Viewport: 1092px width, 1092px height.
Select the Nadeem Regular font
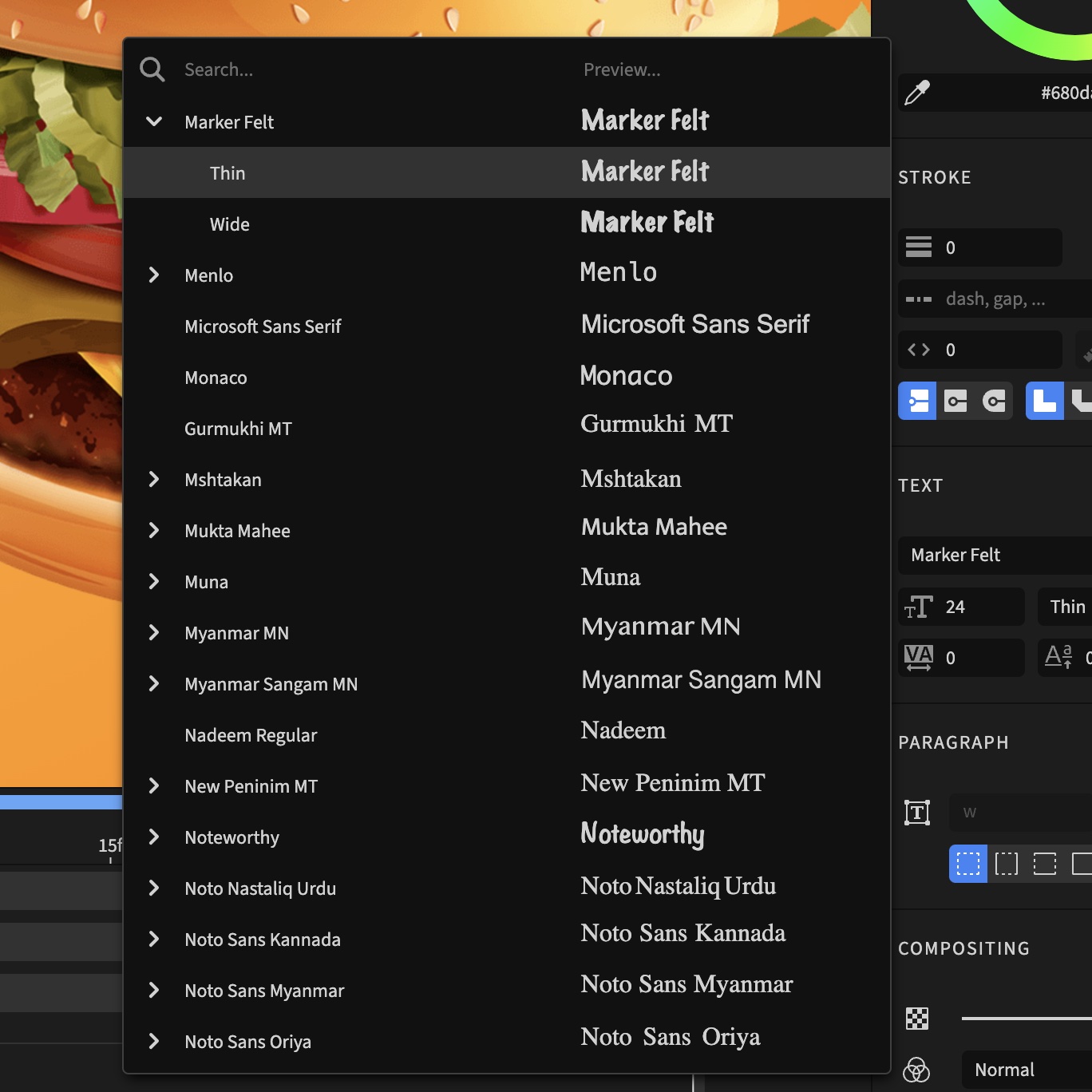[507, 734]
